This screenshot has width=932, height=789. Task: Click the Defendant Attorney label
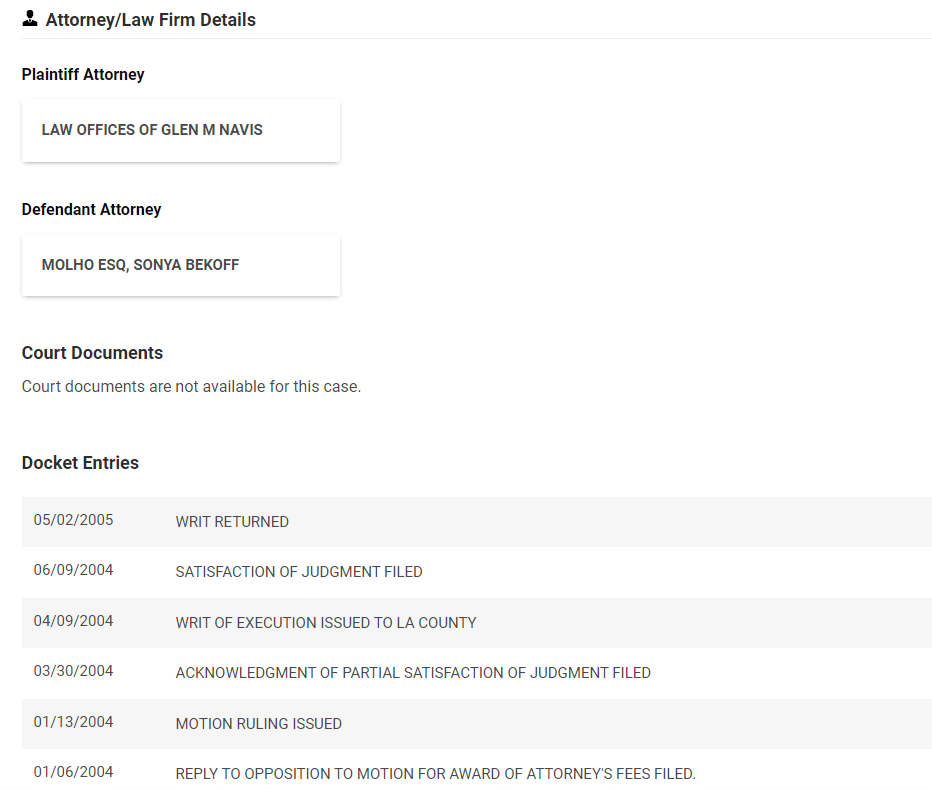coord(91,210)
